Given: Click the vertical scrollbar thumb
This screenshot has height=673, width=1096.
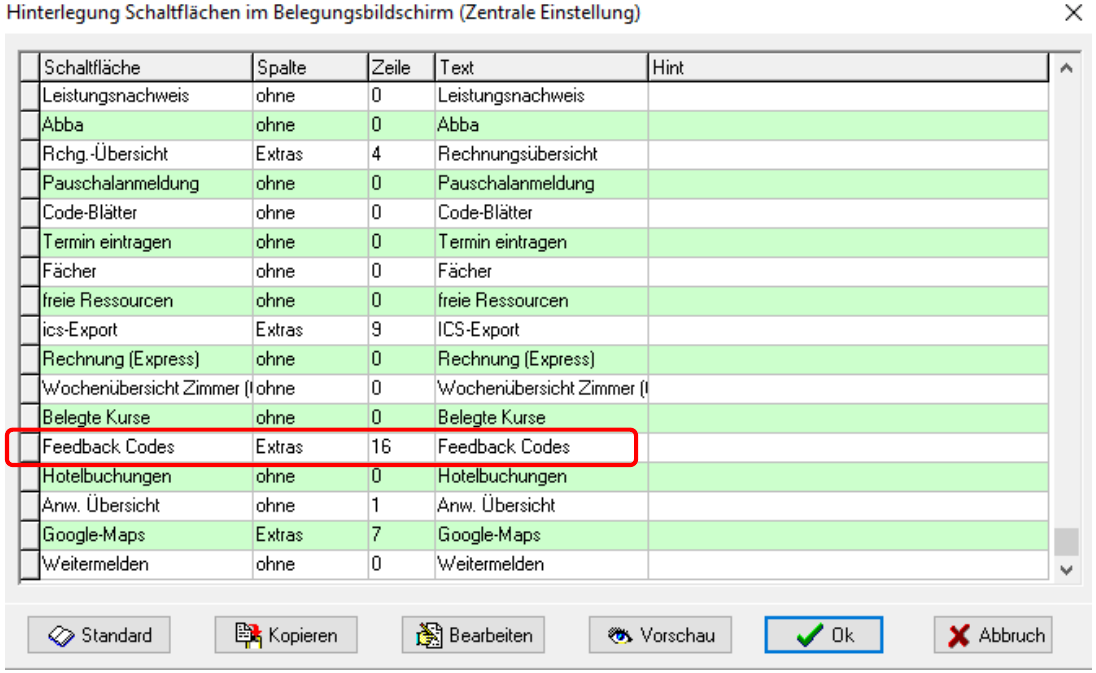Looking at the screenshot, I should coord(1066,541).
